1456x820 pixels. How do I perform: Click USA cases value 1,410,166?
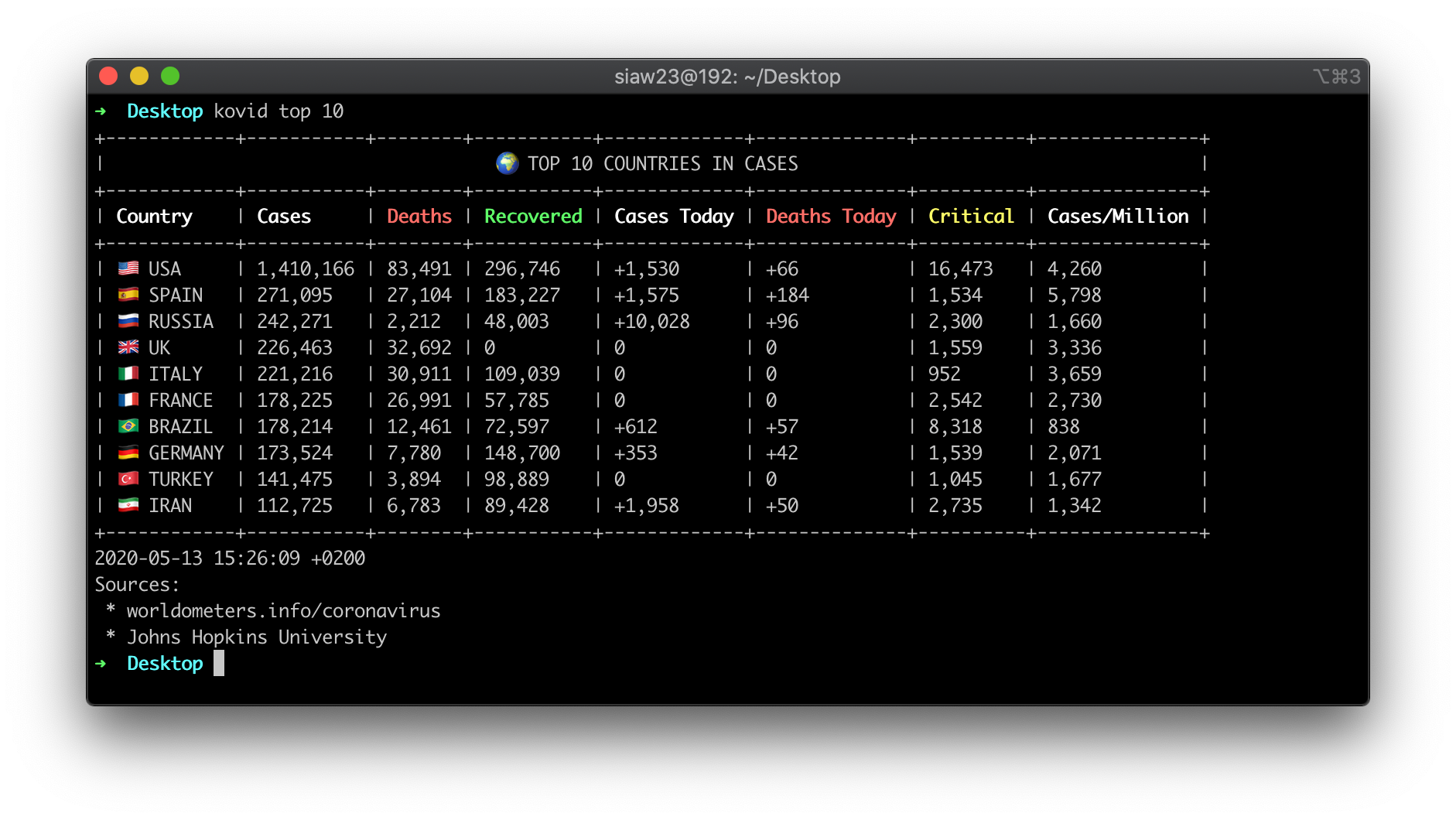point(306,269)
